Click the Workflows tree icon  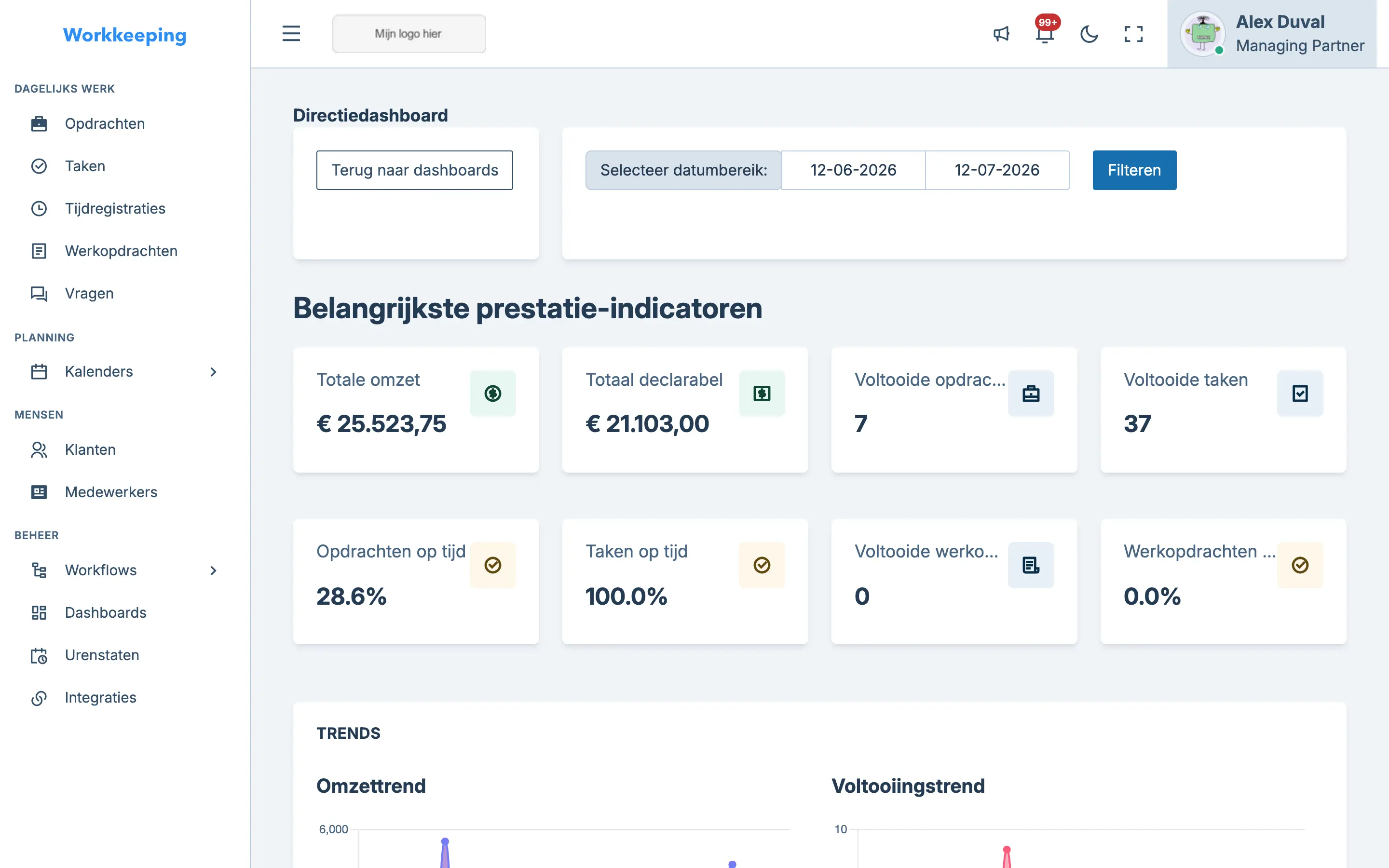pos(39,570)
